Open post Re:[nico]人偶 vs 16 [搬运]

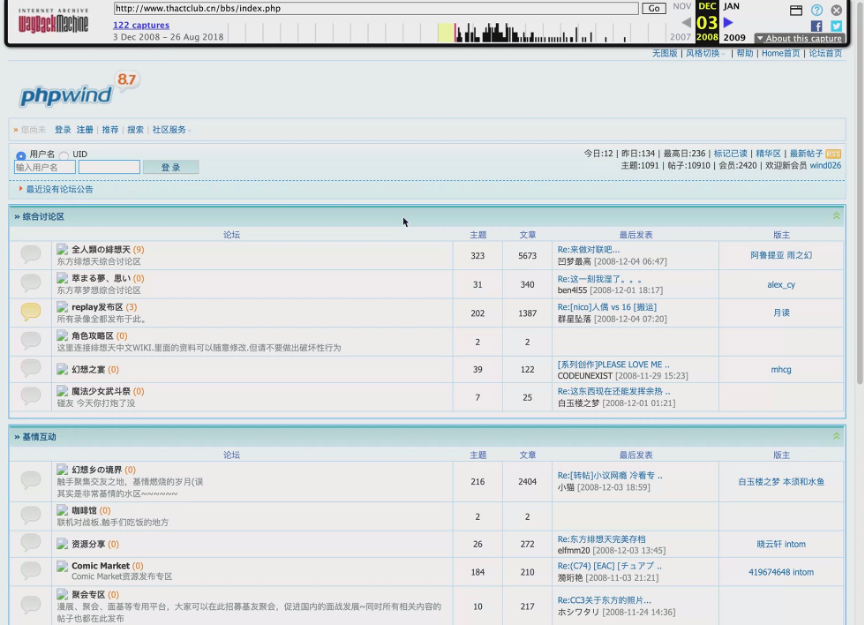(x=607, y=307)
